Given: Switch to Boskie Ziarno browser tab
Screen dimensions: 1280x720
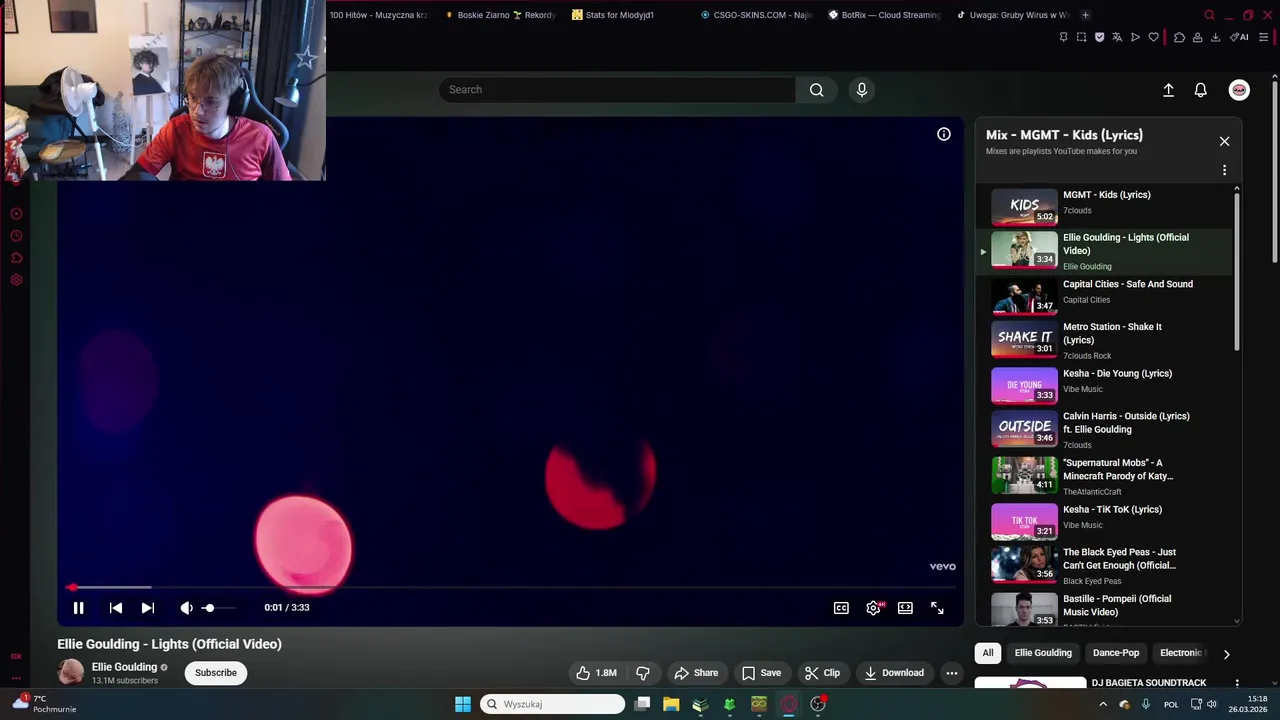Looking at the screenshot, I should coord(499,15).
